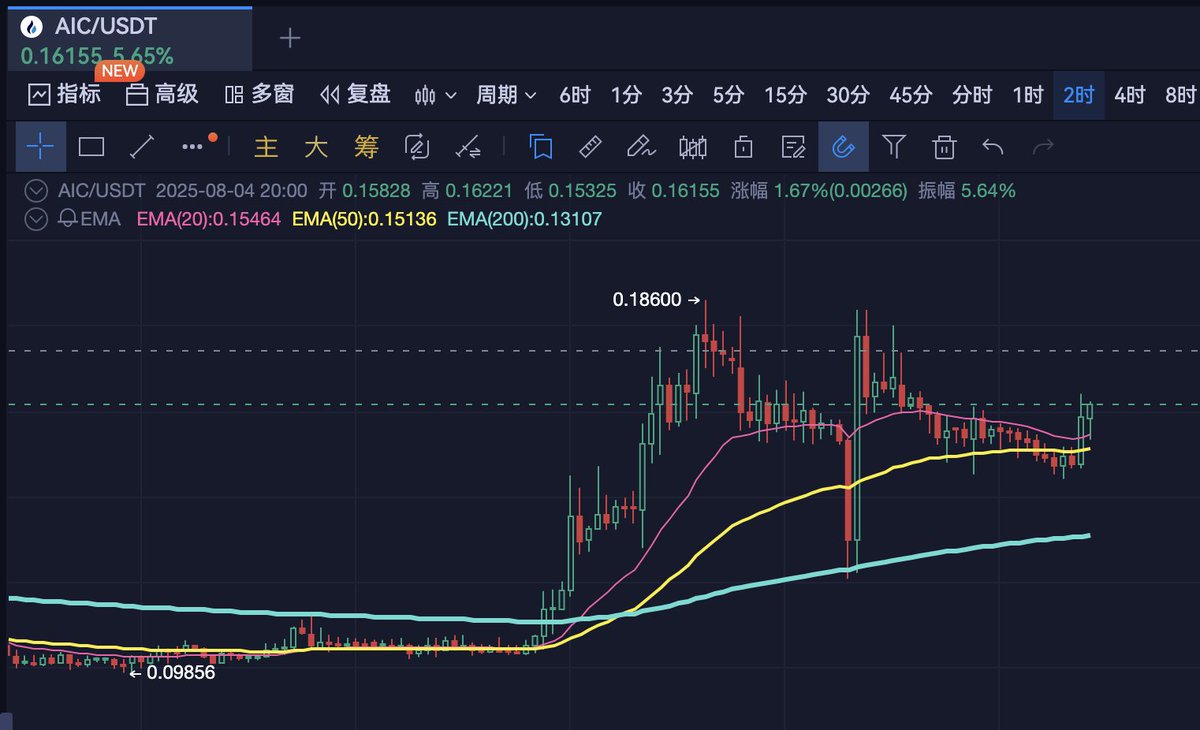Viewport: 1200px width, 730px height.
Task: Select the crosshair cursor tool
Action: [x=40, y=147]
